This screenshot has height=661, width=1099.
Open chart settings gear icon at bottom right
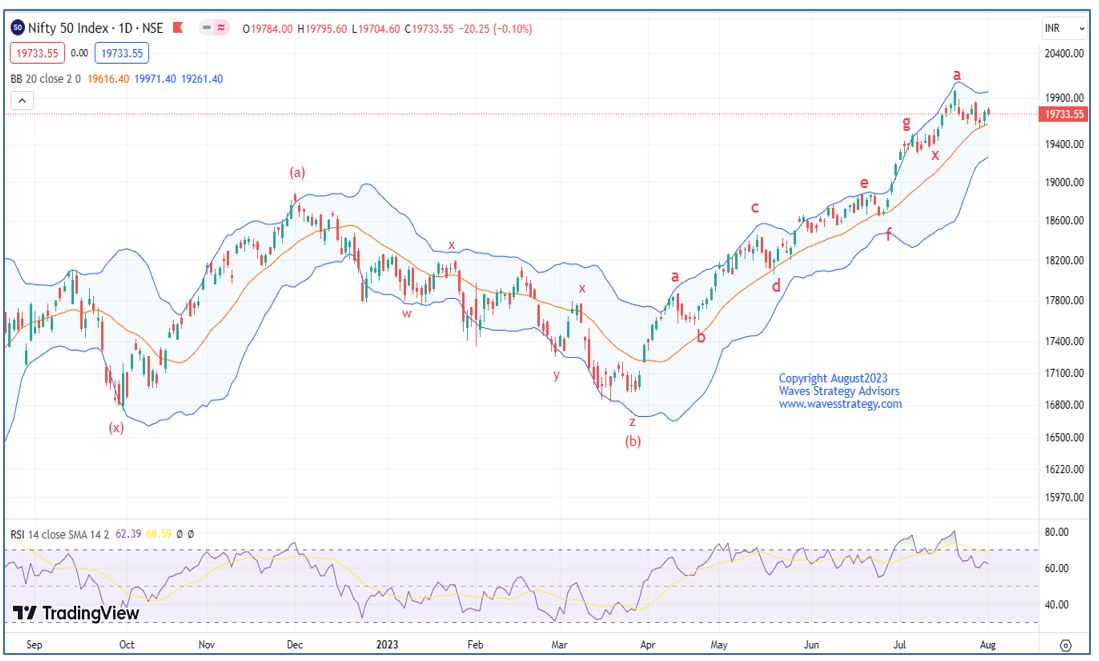(x=1065, y=645)
